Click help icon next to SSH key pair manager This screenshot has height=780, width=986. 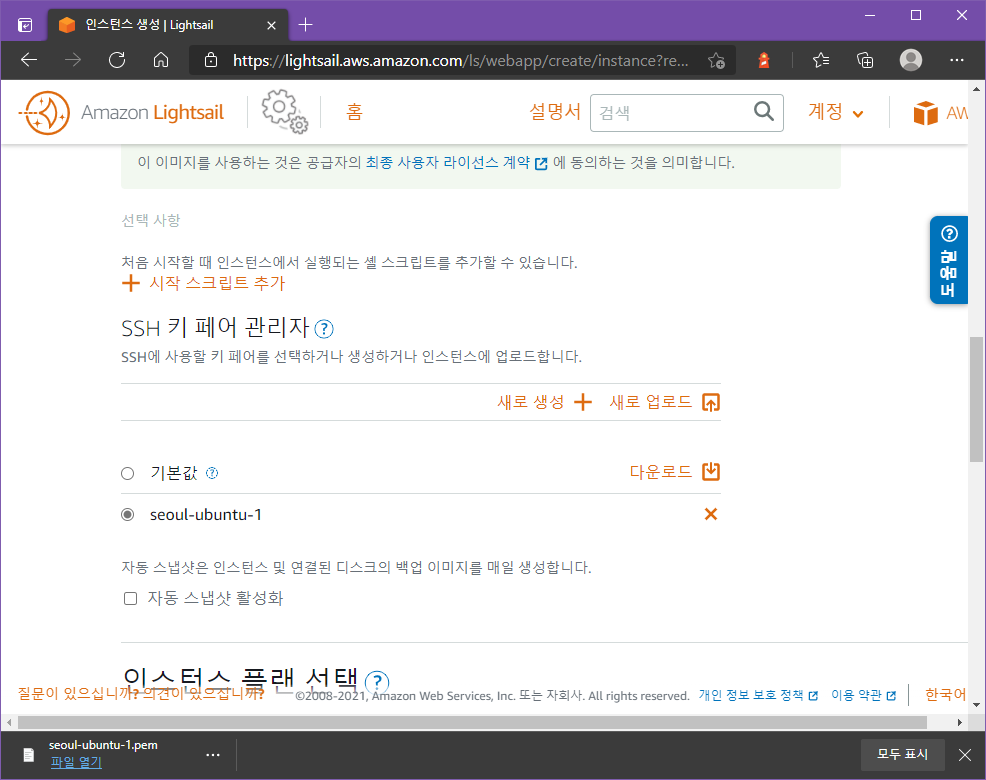tap(324, 328)
